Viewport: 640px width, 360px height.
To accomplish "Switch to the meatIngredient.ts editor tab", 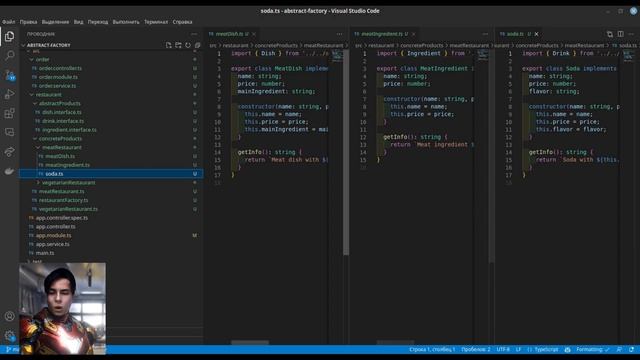I will coord(385,34).
